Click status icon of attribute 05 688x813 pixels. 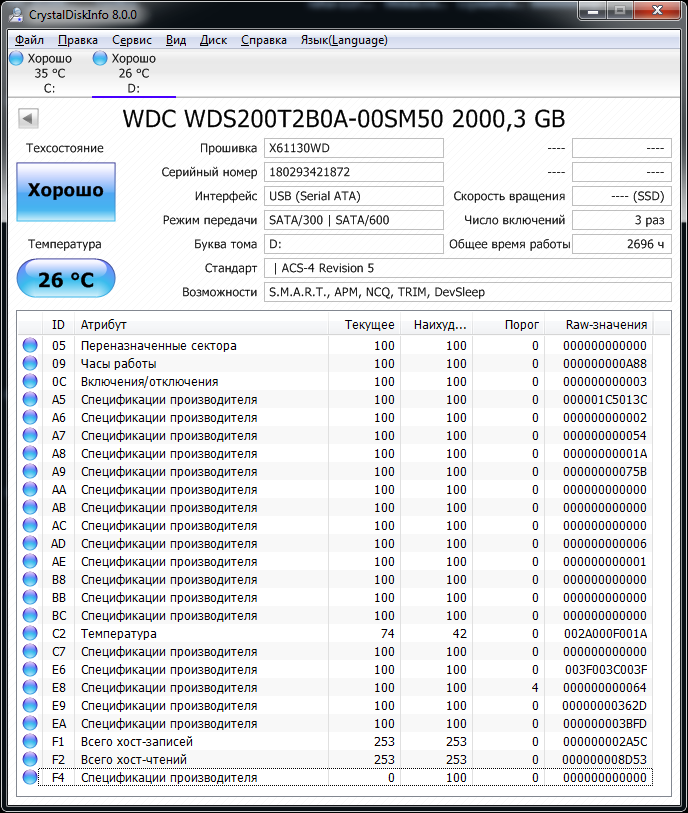(x=30, y=345)
